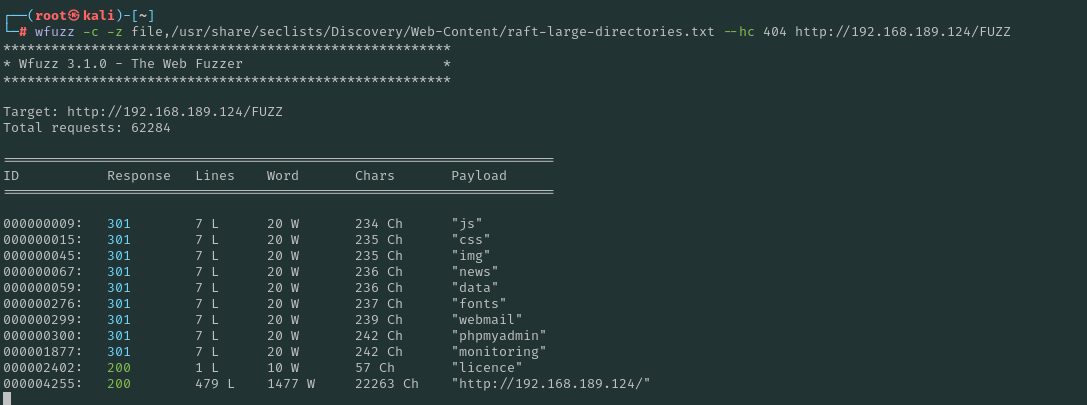Click the "fonts" payload entry

click(x=479, y=304)
